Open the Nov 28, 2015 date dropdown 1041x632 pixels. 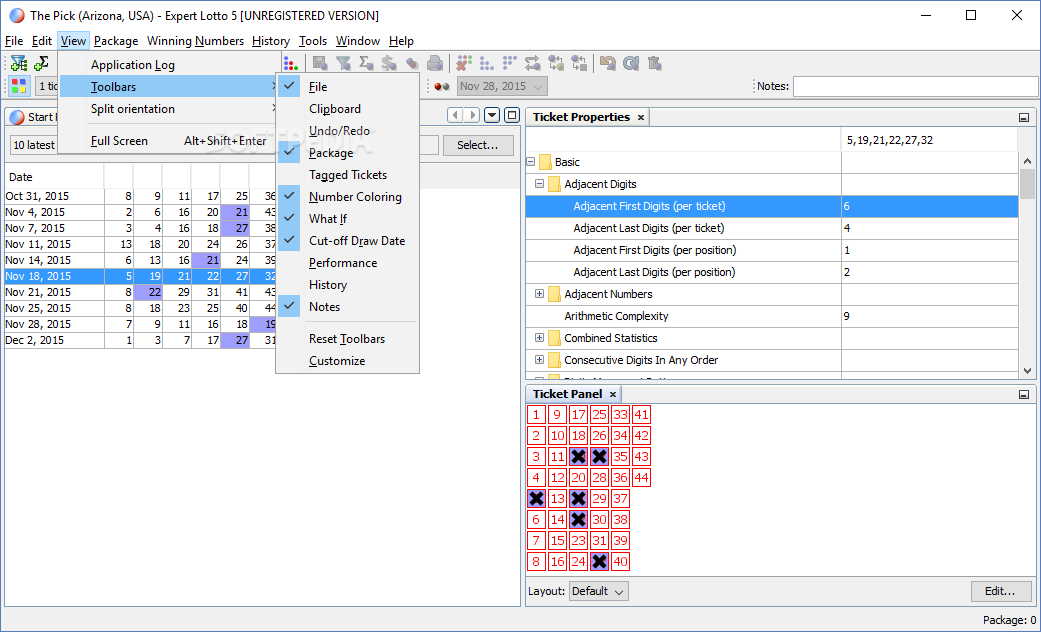(502, 86)
